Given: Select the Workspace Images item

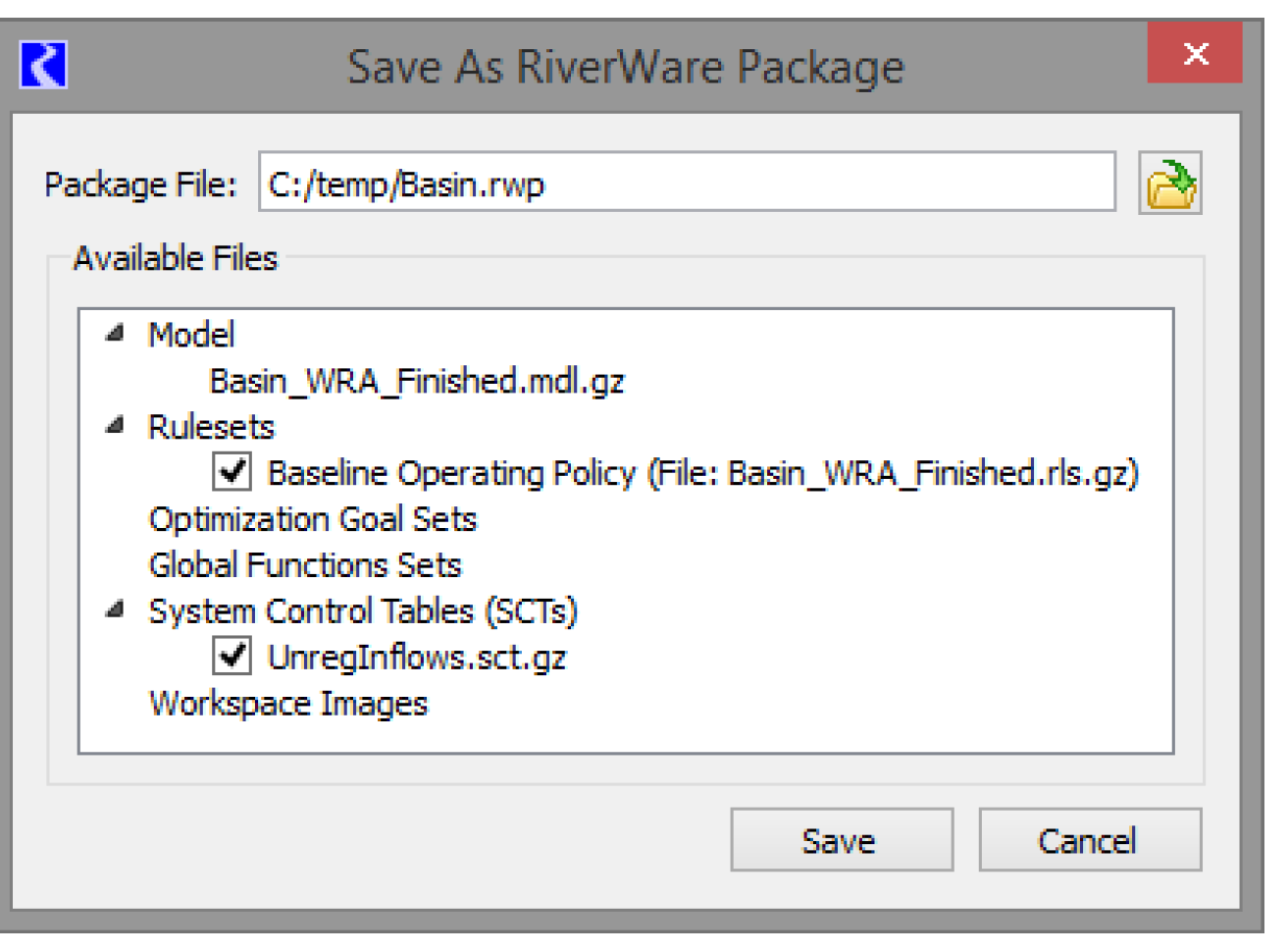Looking at the screenshot, I should pos(288,704).
